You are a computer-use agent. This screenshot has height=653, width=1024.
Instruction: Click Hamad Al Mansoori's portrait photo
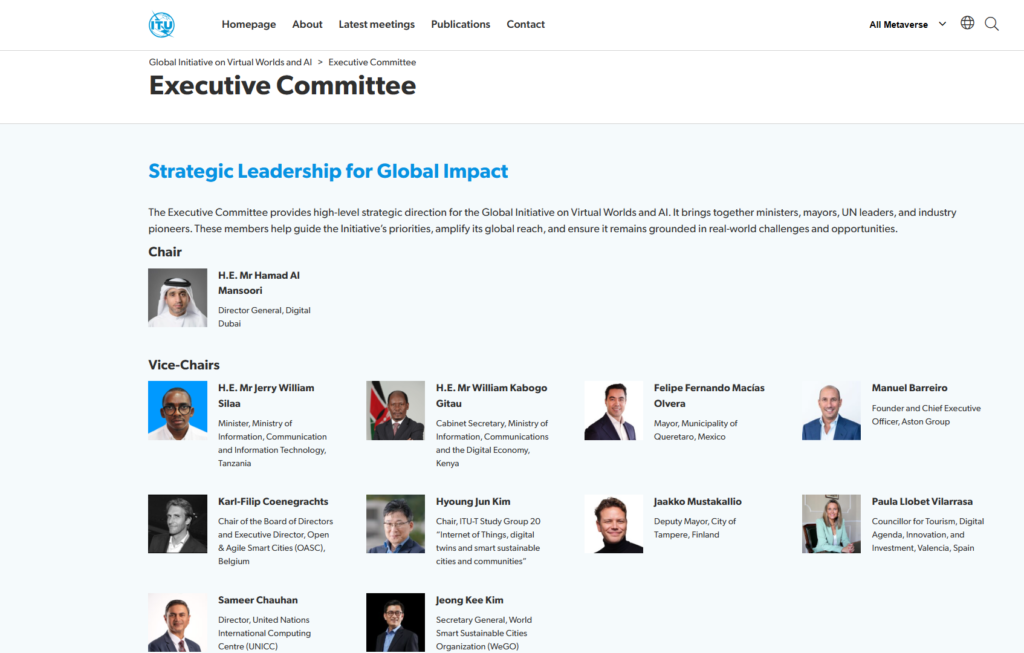pos(178,298)
